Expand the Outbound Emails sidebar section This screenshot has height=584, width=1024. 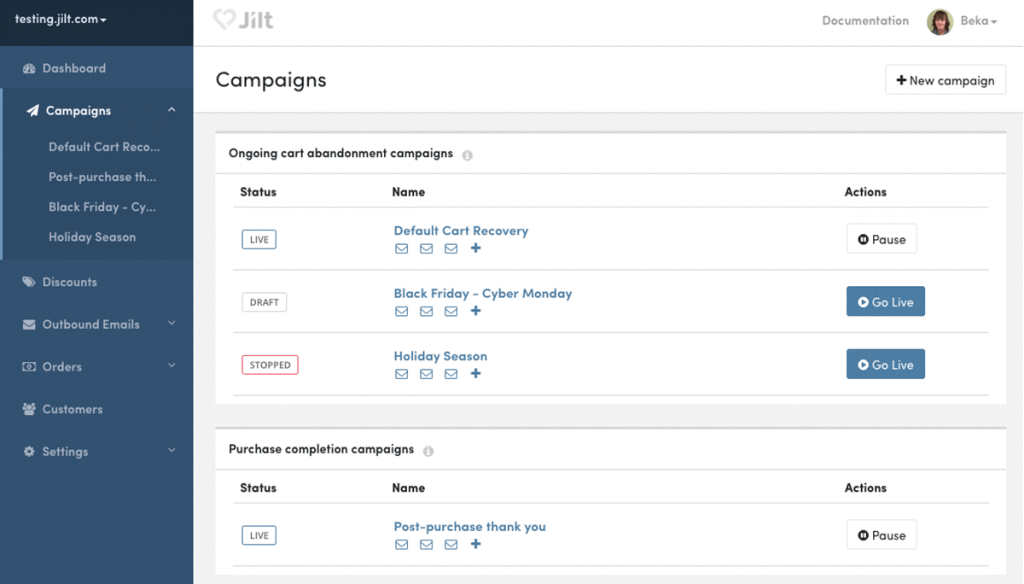(171, 323)
